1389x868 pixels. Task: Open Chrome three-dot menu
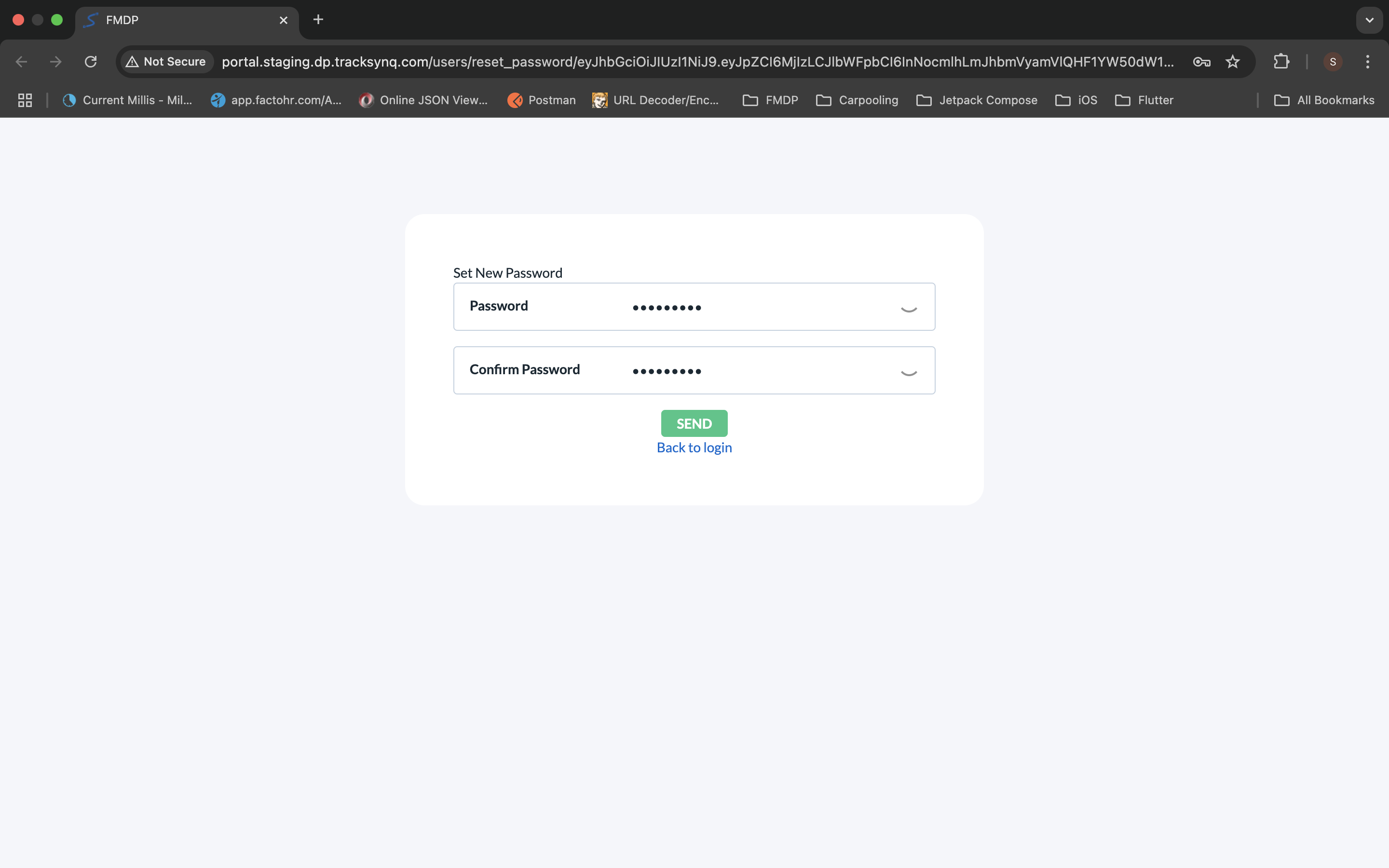click(1368, 61)
